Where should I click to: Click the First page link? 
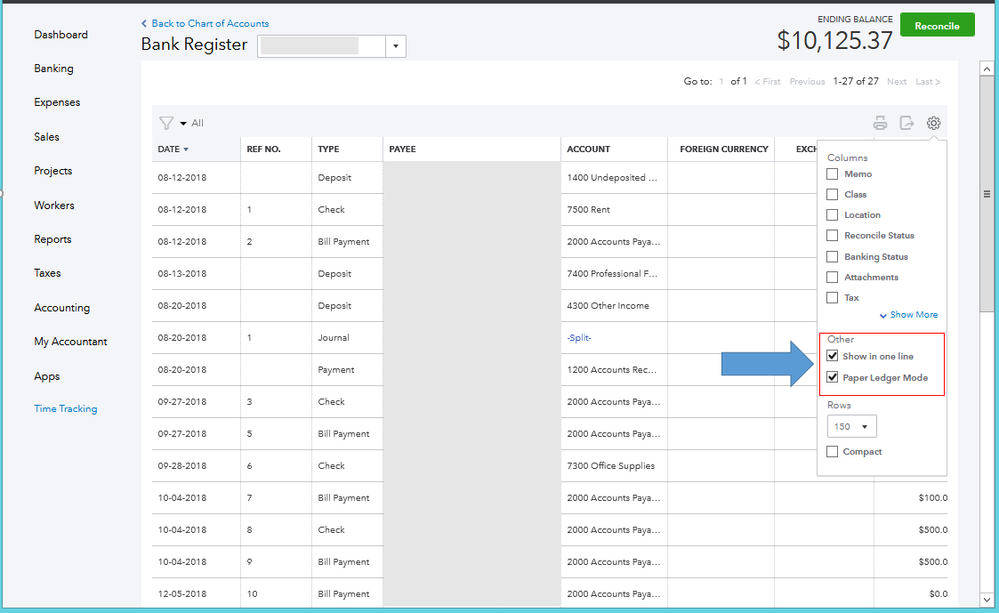point(767,82)
